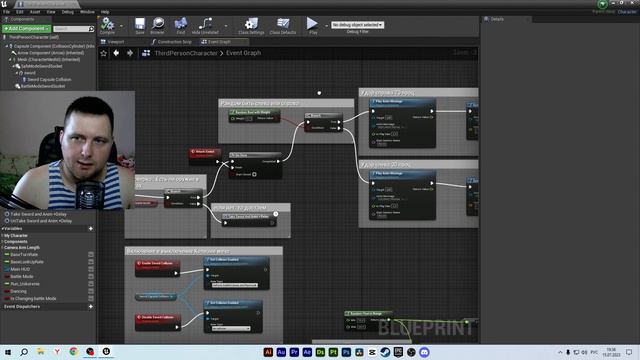Viewport: 640px width, 360px height.
Task: Select the Disable Sword Collision event node
Action: (158, 322)
